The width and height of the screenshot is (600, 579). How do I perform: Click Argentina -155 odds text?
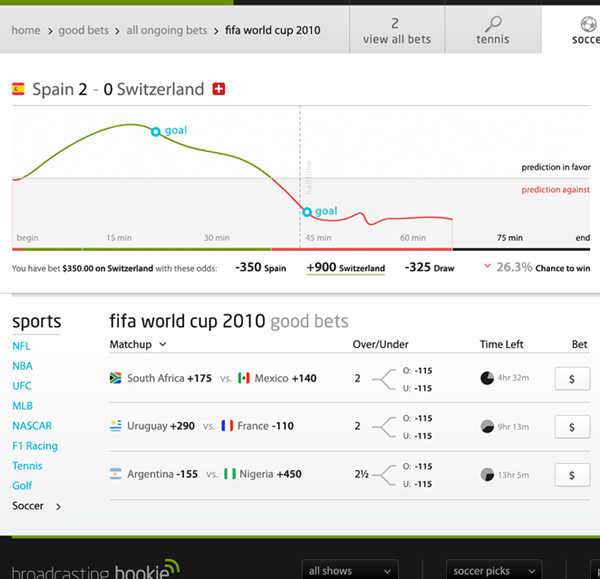coord(163,474)
